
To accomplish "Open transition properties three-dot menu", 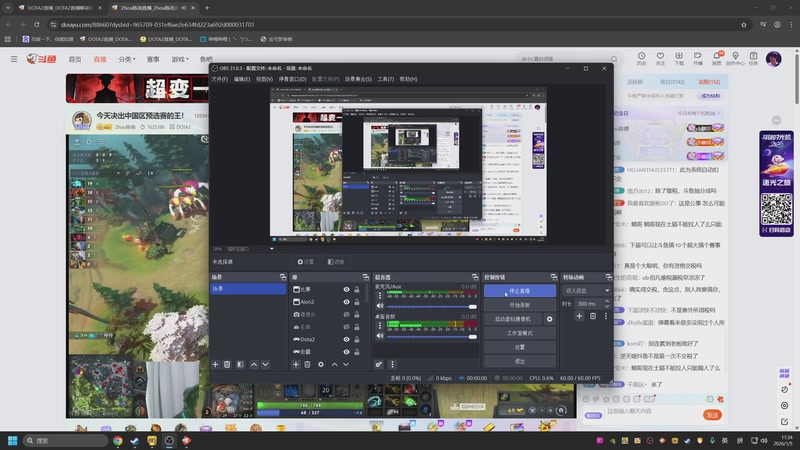I will coord(606,316).
